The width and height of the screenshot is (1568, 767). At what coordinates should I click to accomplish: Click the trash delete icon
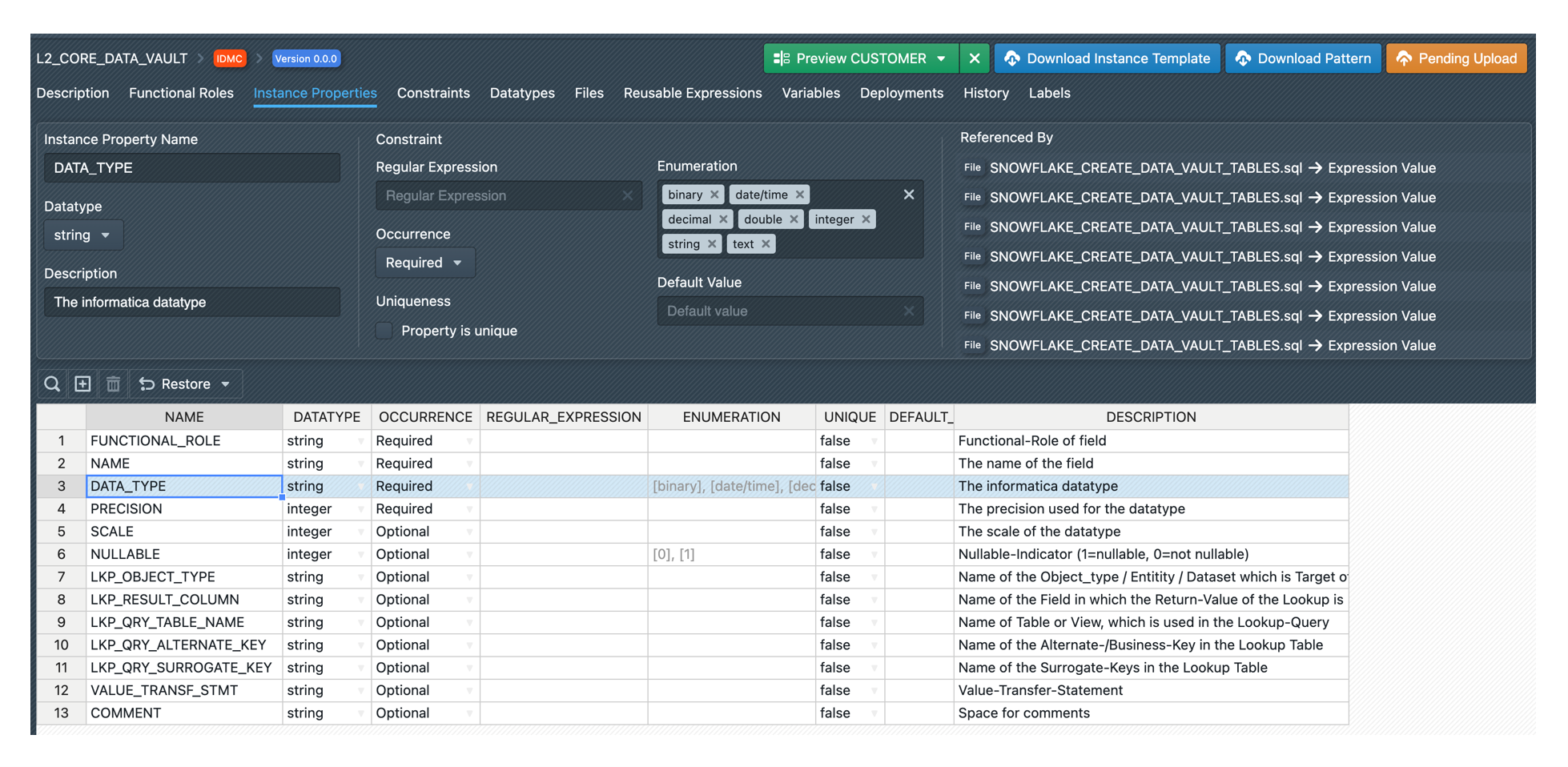coord(113,384)
